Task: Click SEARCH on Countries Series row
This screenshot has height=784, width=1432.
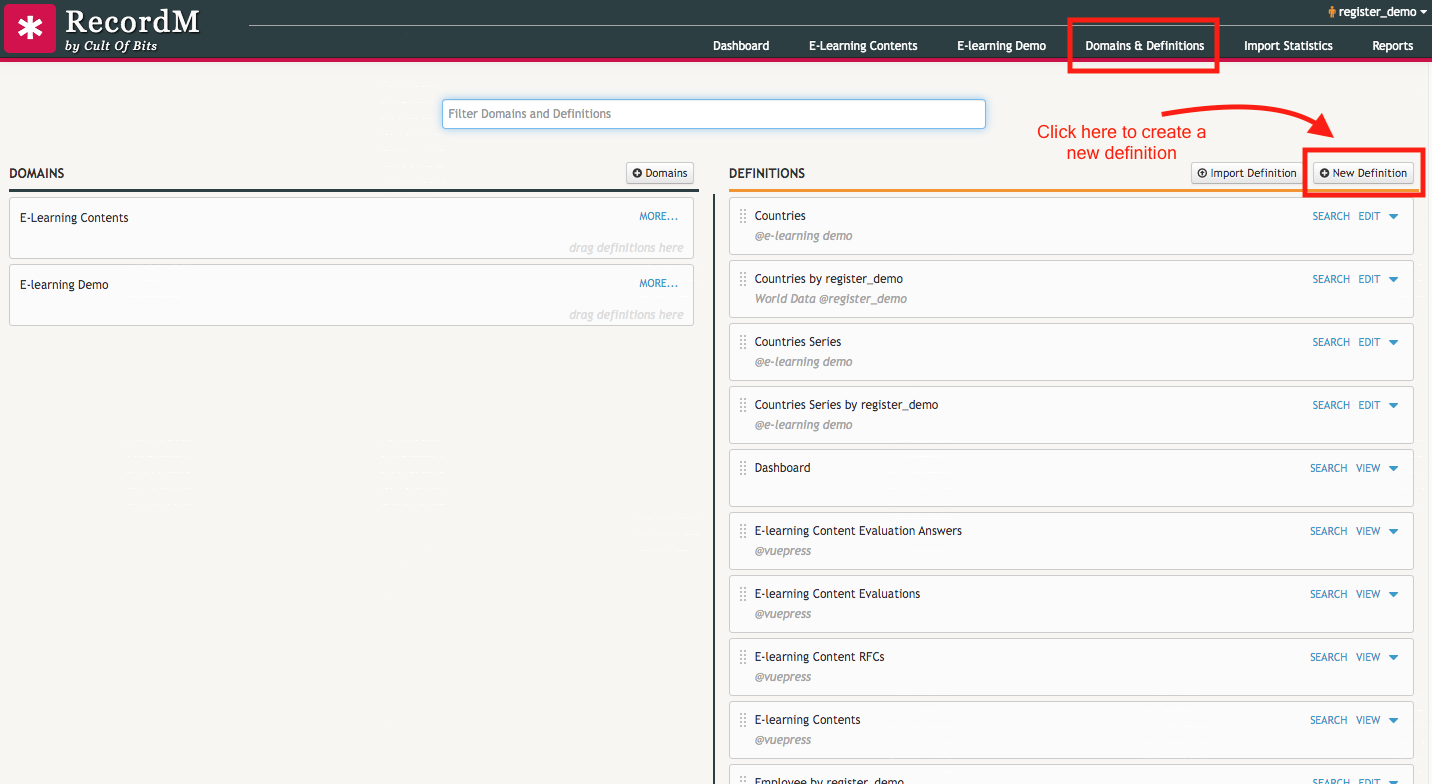Action: coord(1331,342)
